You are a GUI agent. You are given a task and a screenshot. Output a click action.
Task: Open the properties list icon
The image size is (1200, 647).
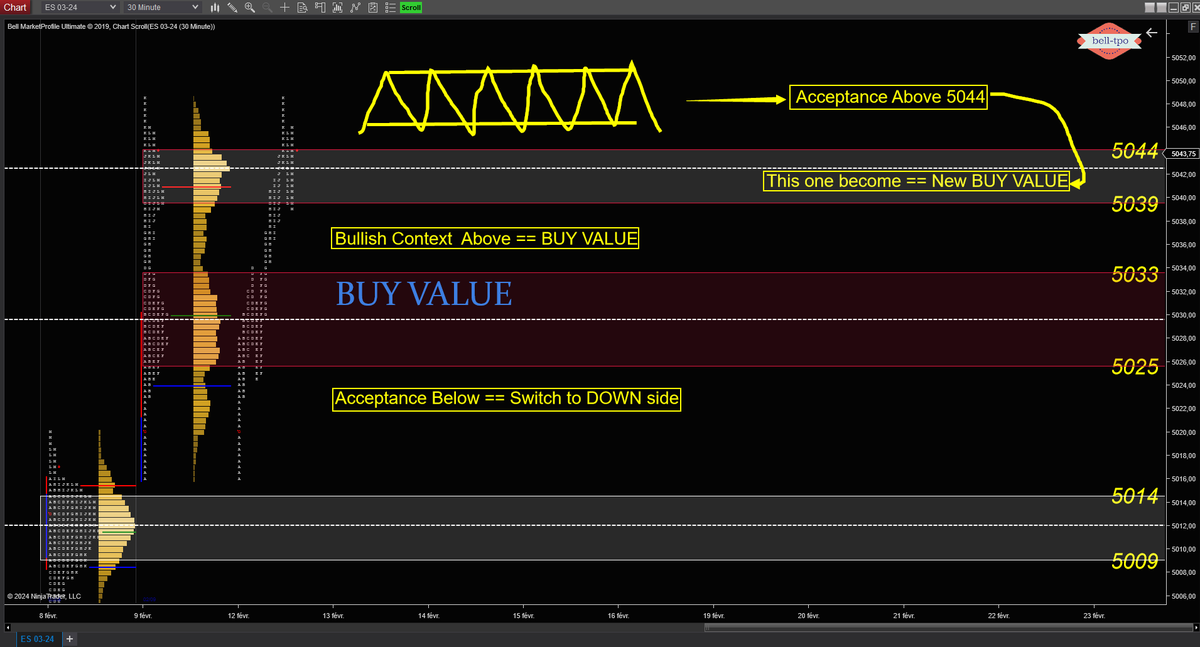tap(390, 7)
